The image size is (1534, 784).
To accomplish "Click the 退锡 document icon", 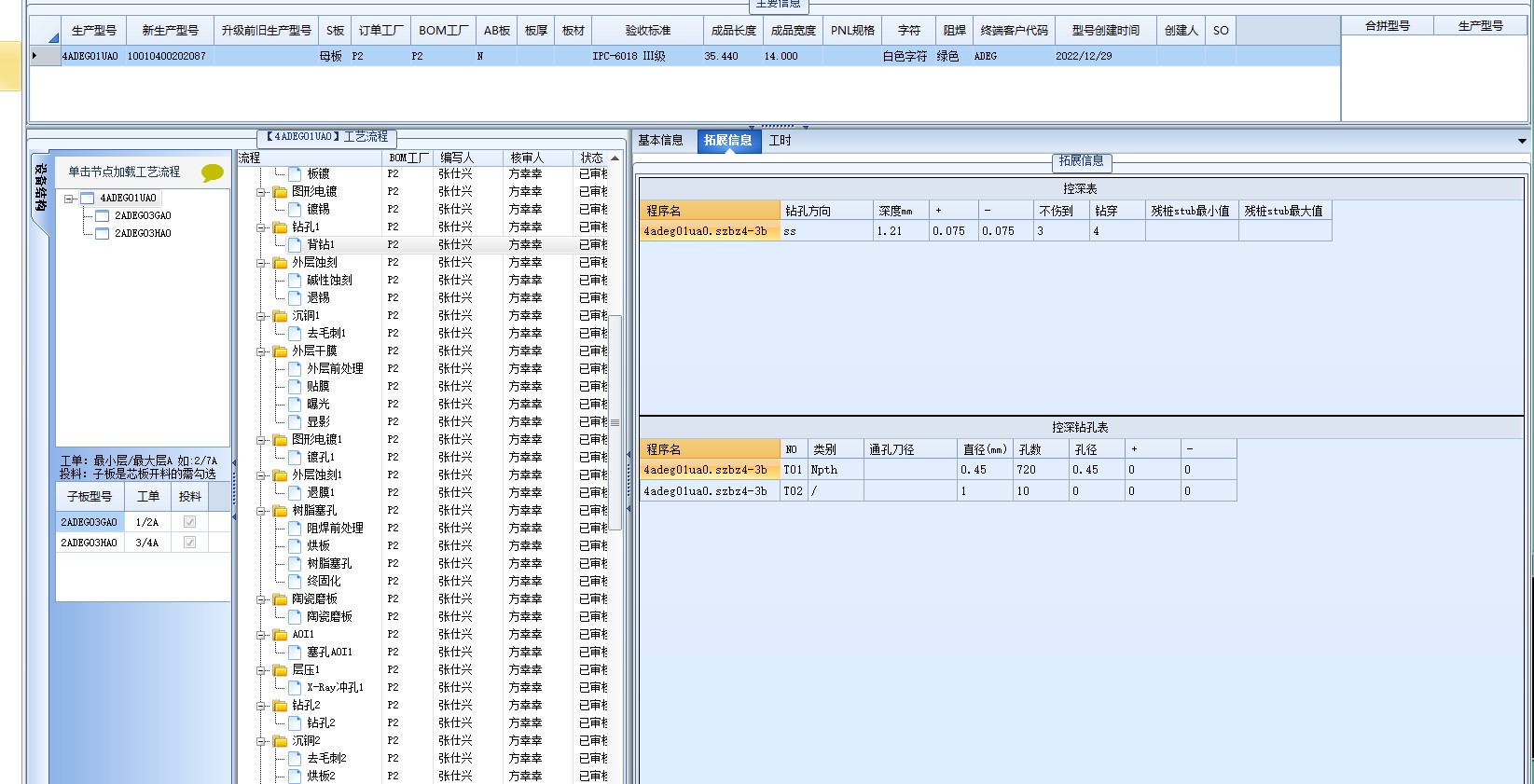I will pyautogui.click(x=295, y=297).
